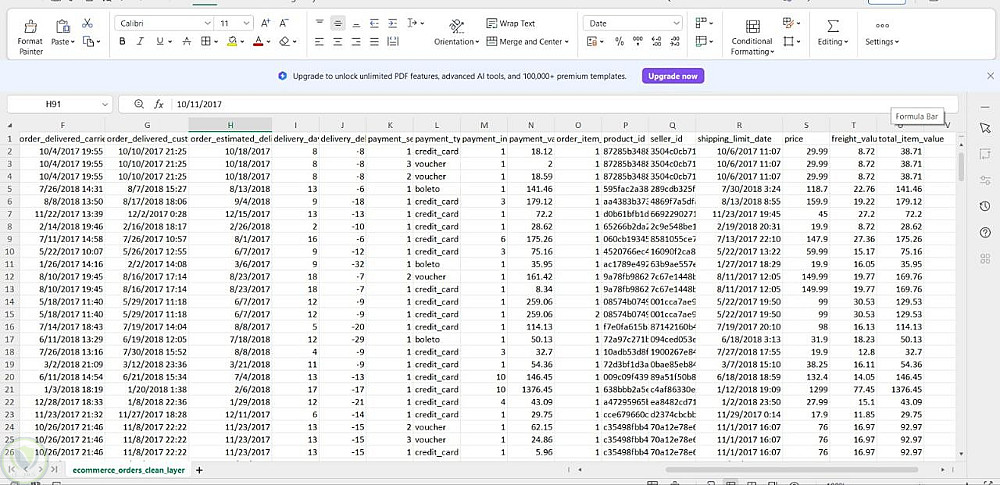Add a new sheet with plus button
Screen dimensions: 1000x485
199,470
